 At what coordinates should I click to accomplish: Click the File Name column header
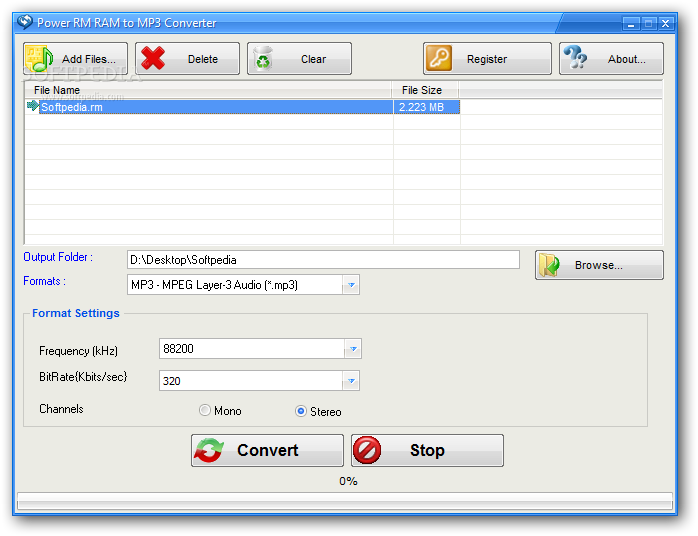click(x=208, y=90)
